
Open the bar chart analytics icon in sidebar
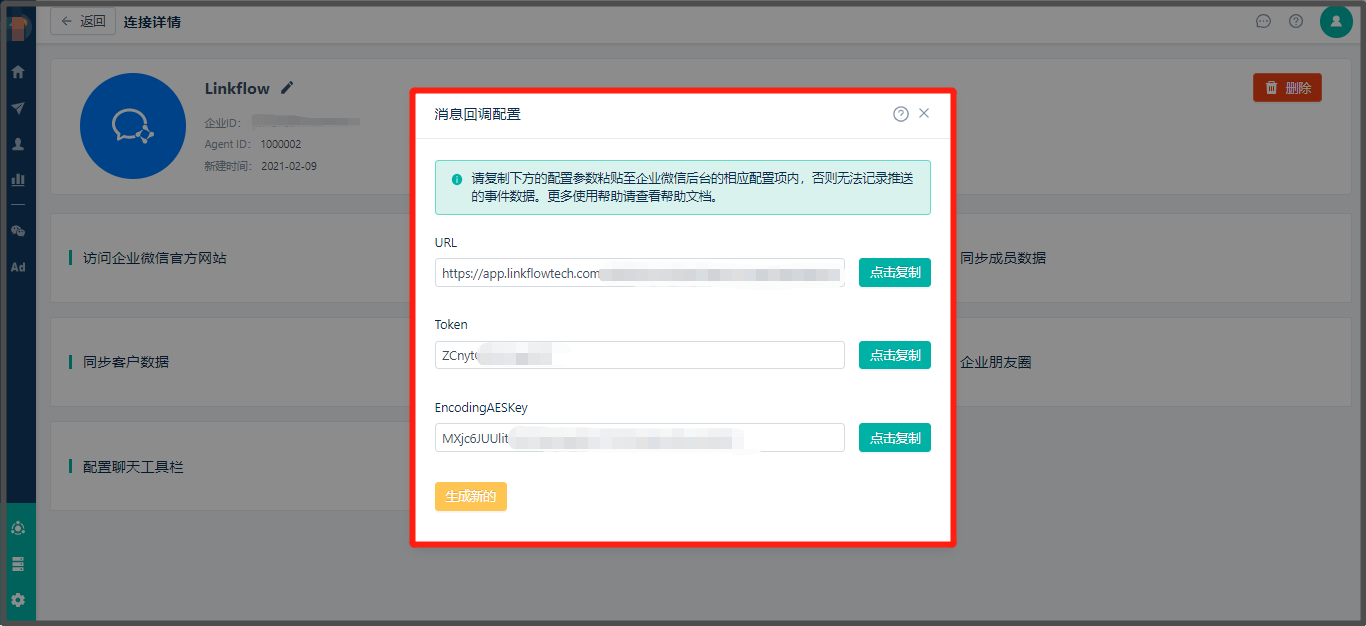[18, 180]
